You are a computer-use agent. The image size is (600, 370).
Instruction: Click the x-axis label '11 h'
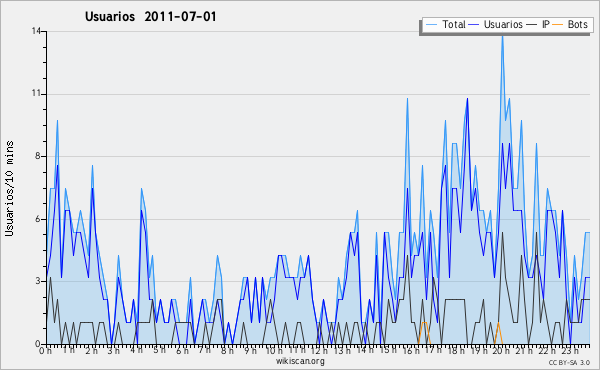297,350
